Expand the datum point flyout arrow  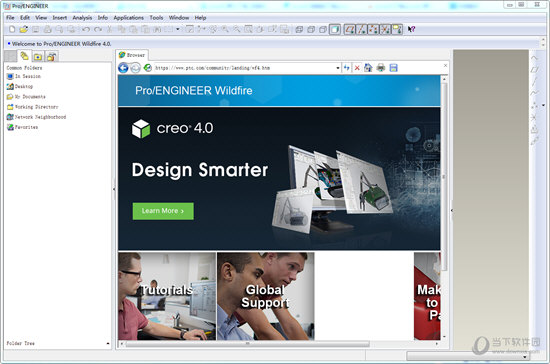[x=543, y=105]
